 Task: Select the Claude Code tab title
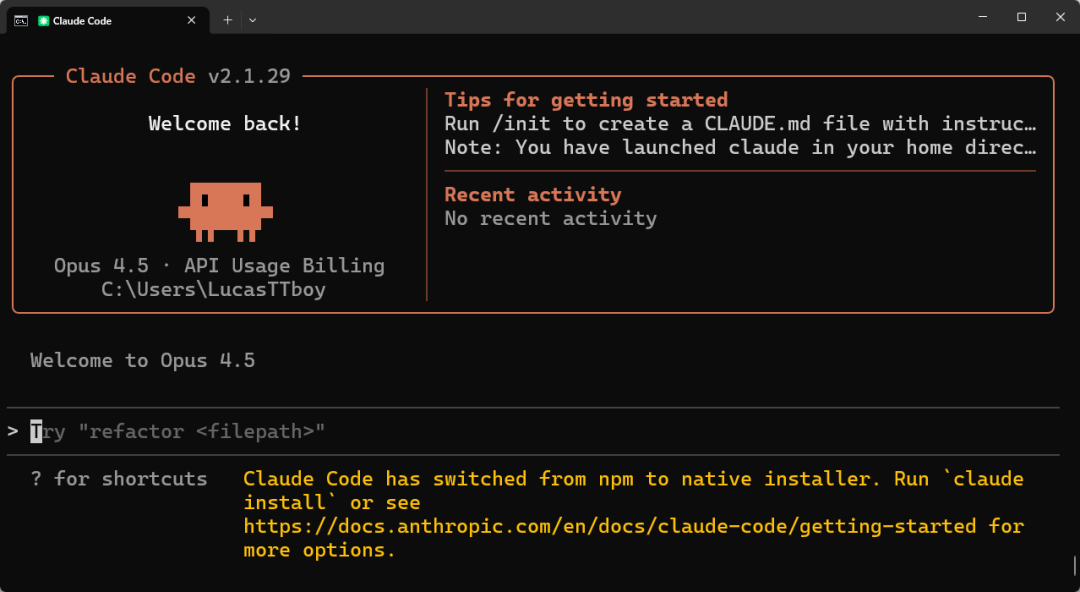click(82, 20)
